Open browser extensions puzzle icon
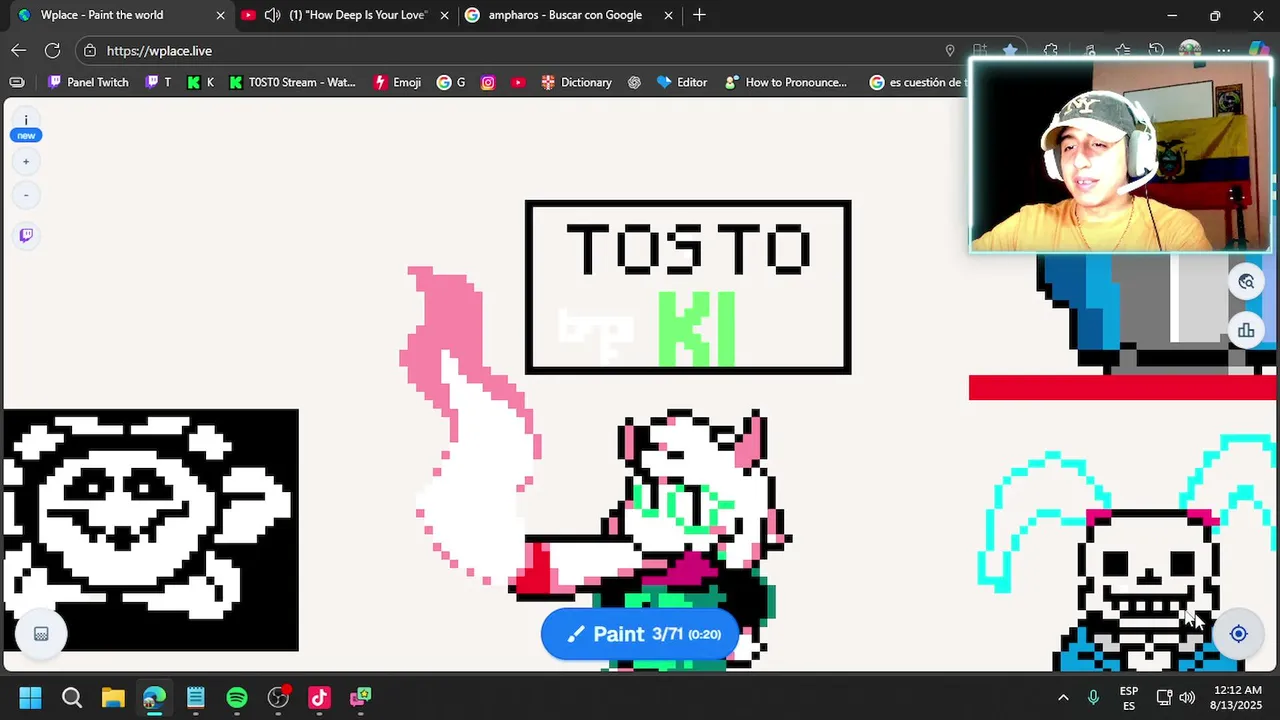1280x720 pixels. (1051, 50)
